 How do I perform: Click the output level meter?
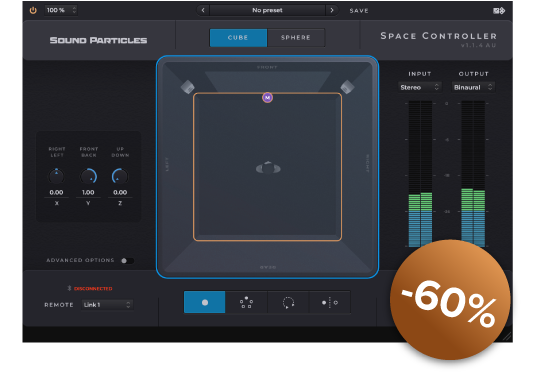(x=473, y=174)
